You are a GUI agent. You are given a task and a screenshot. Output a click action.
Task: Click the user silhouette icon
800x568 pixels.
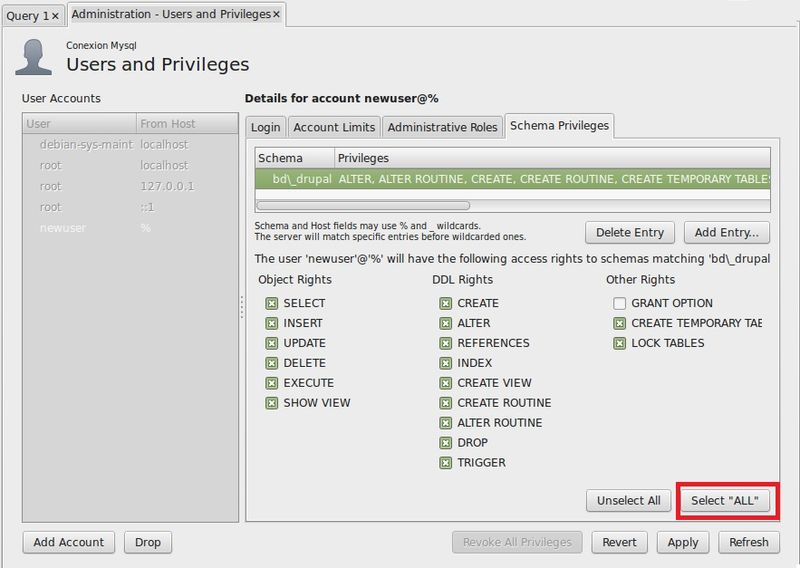[x=33, y=57]
